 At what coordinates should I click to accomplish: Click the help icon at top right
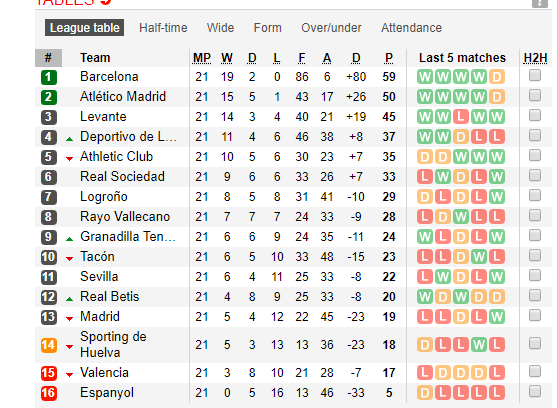click(539, 3)
